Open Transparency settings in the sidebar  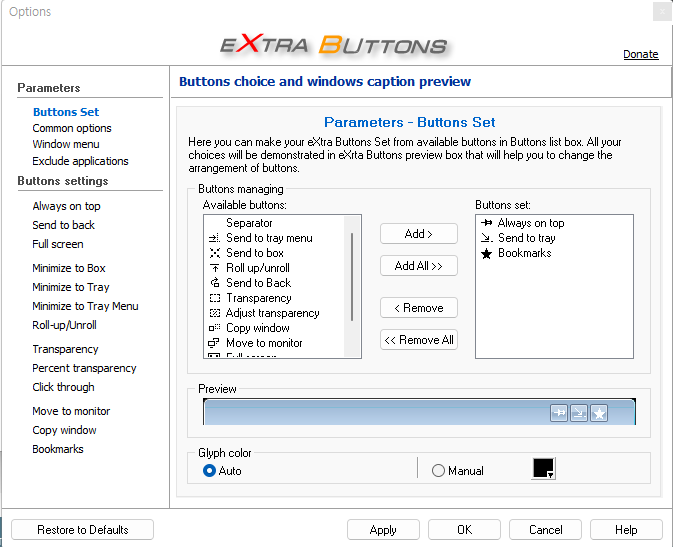65,349
